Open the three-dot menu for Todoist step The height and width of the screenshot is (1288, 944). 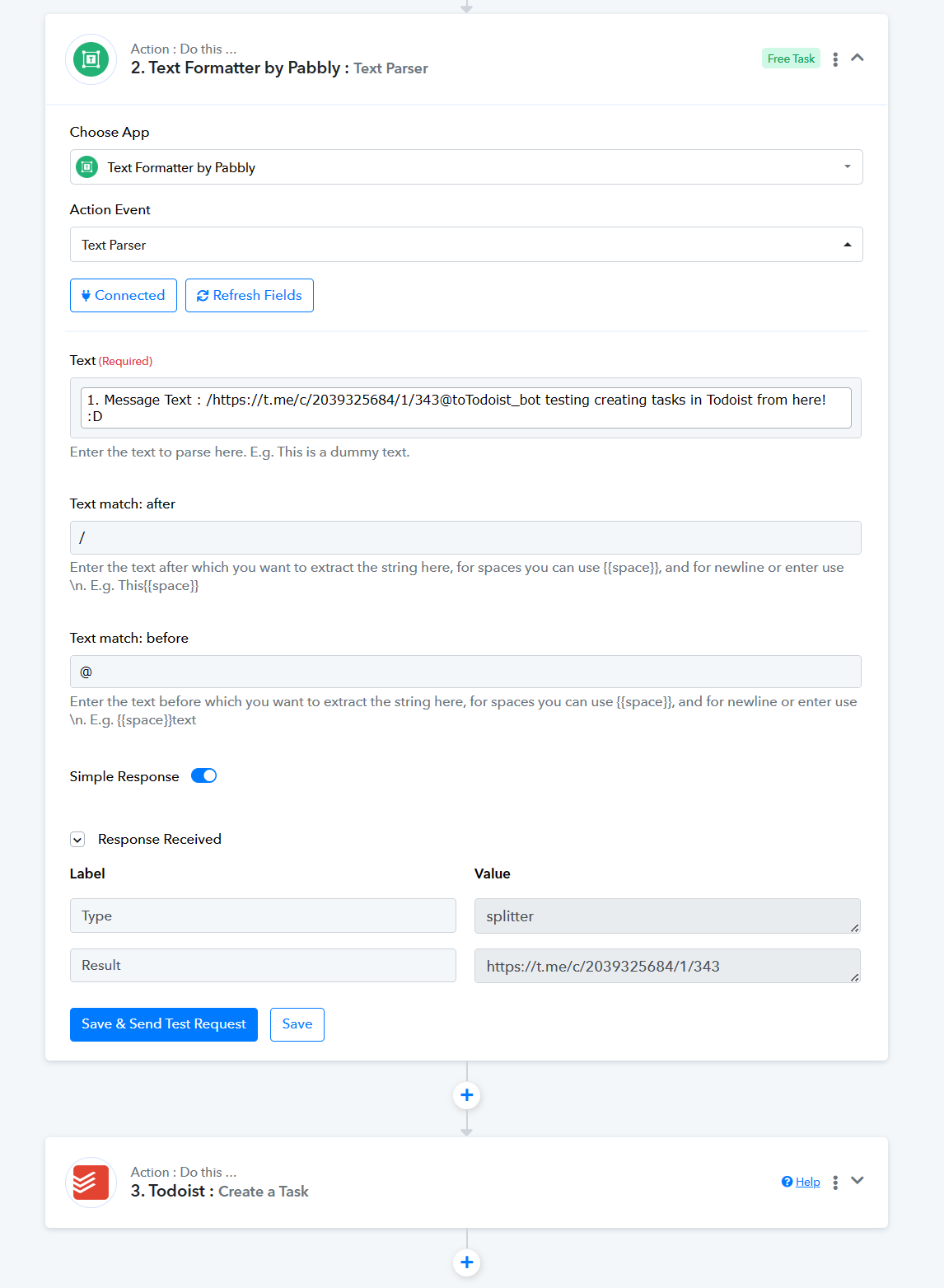click(835, 1183)
